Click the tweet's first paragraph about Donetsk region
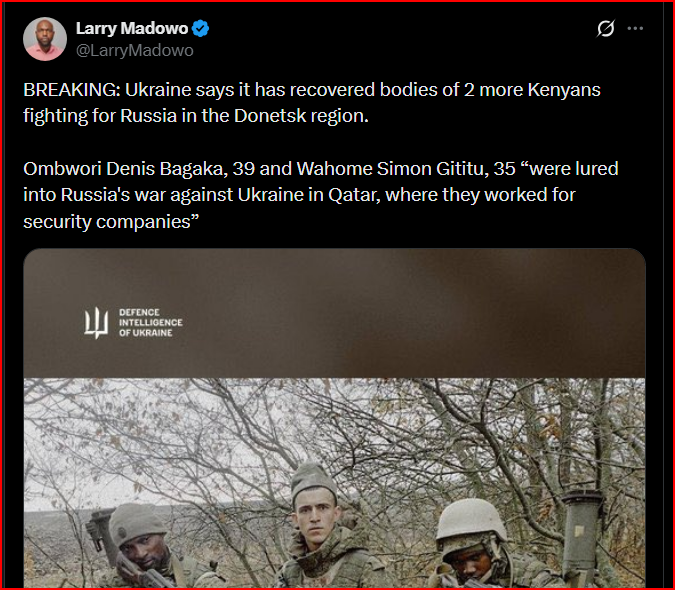 (312, 103)
